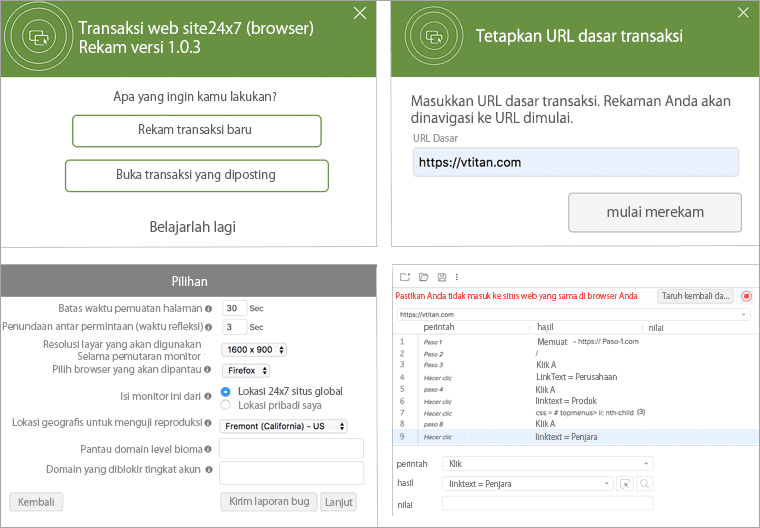Close the Tetapkan URL dasar transaksi dialog

[743, 13]
